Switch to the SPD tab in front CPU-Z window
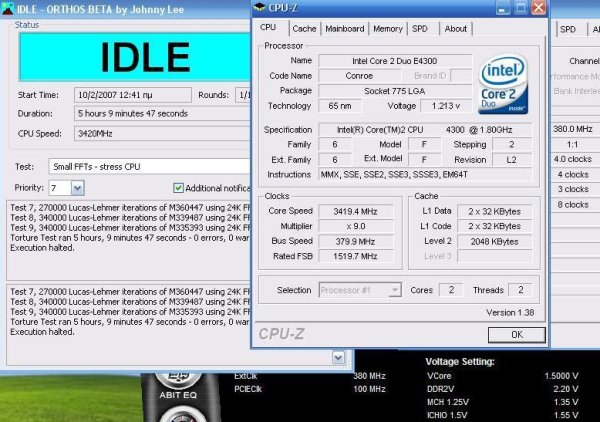This screenshot has height=422, width=600. point(420,29)
